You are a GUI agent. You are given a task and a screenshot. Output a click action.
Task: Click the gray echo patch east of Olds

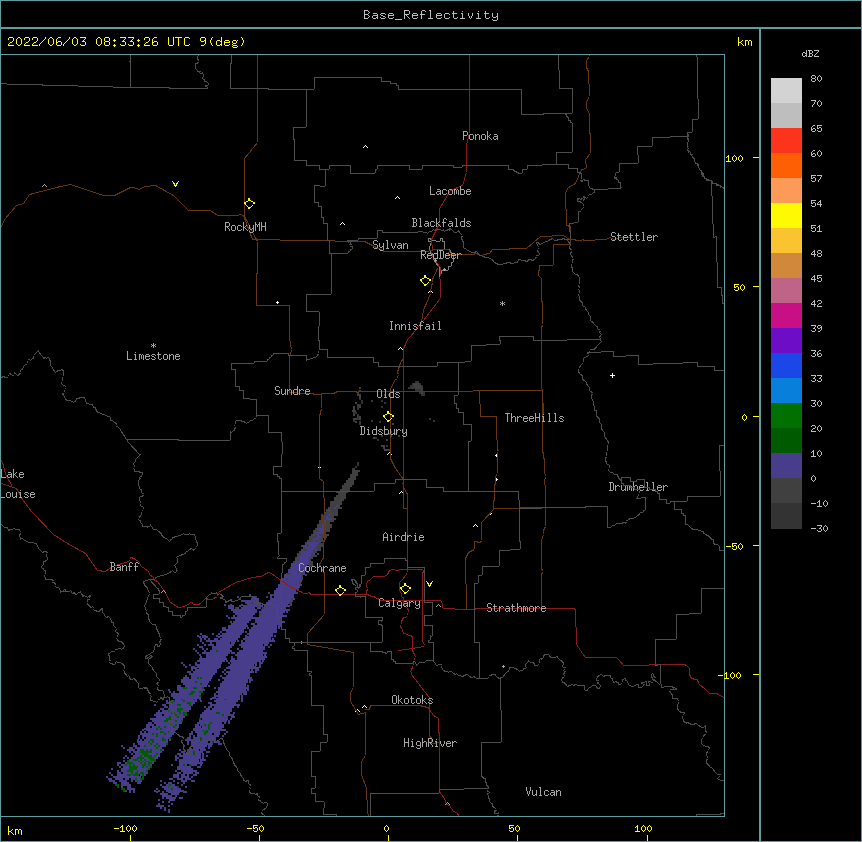coord(417,388)
